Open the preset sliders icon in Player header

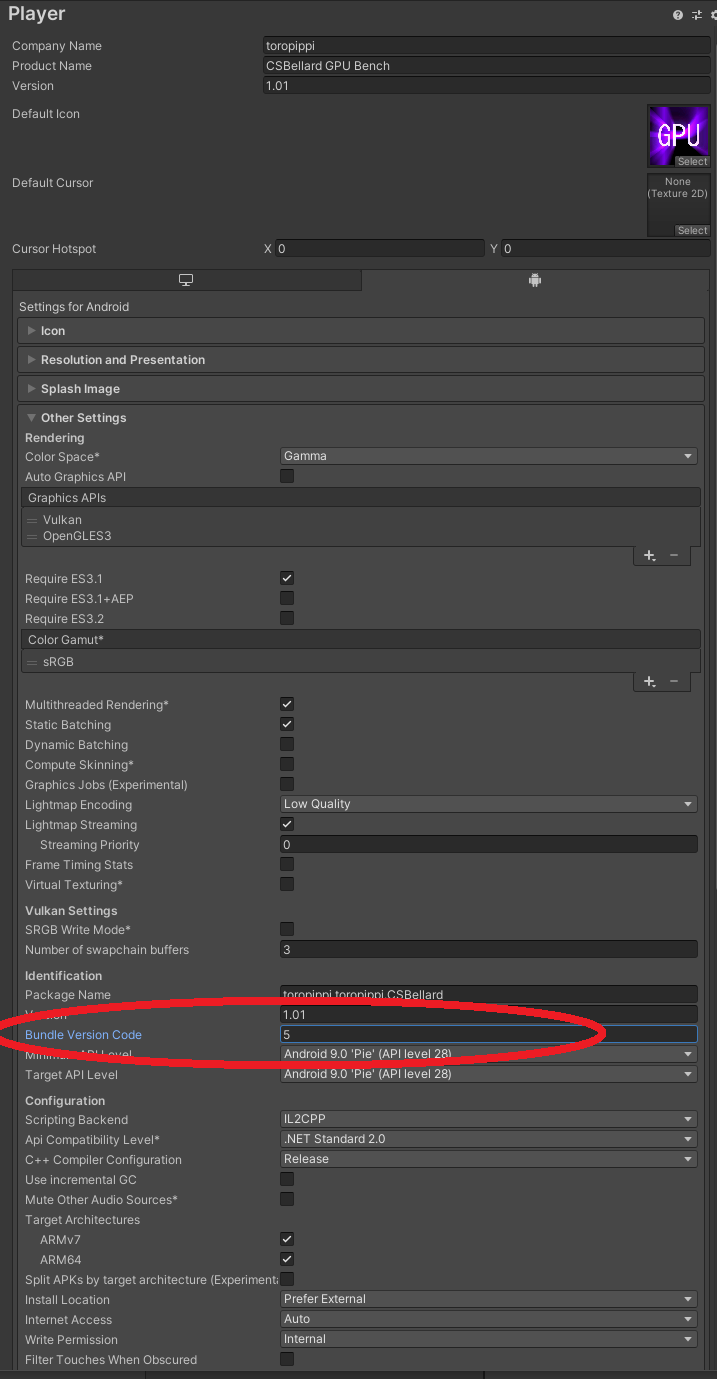[696, 15]
